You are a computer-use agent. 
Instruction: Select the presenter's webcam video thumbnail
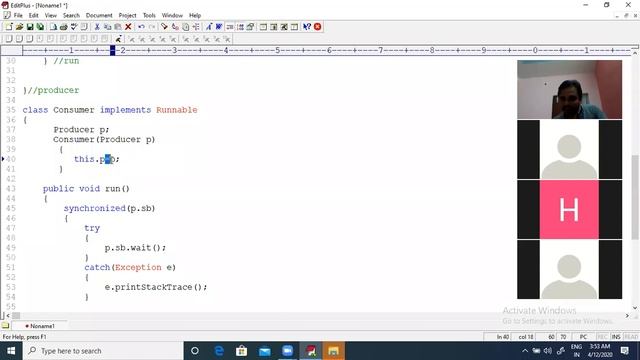pos(569,89)
